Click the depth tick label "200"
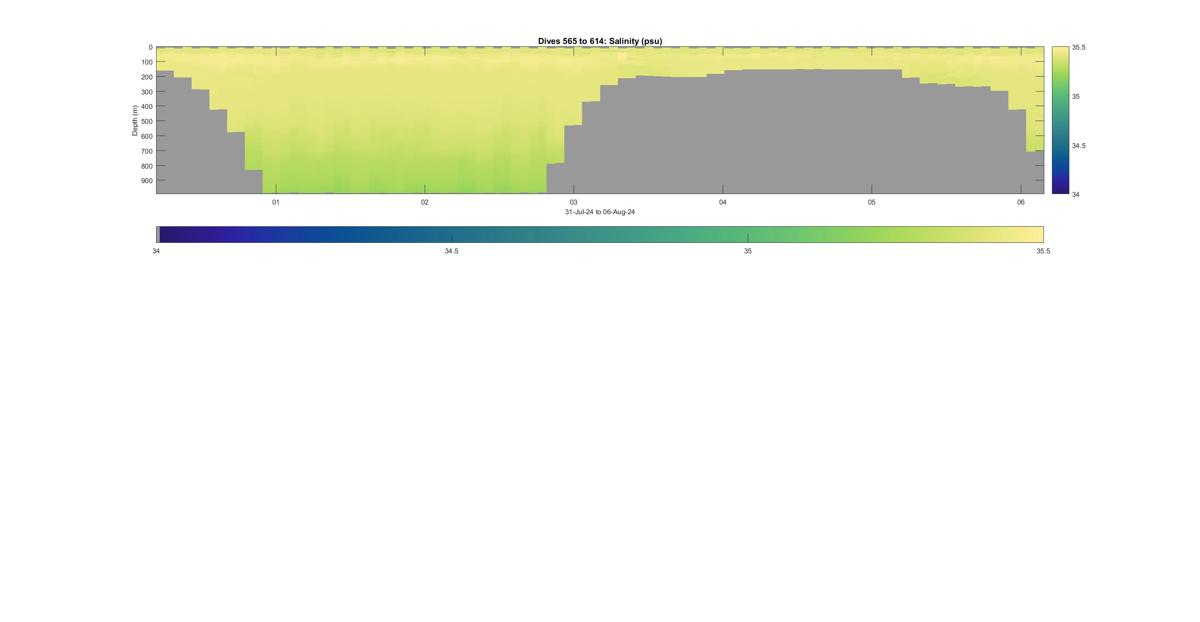The height and width of the screenshot is (622, 1200). (146, 77)
